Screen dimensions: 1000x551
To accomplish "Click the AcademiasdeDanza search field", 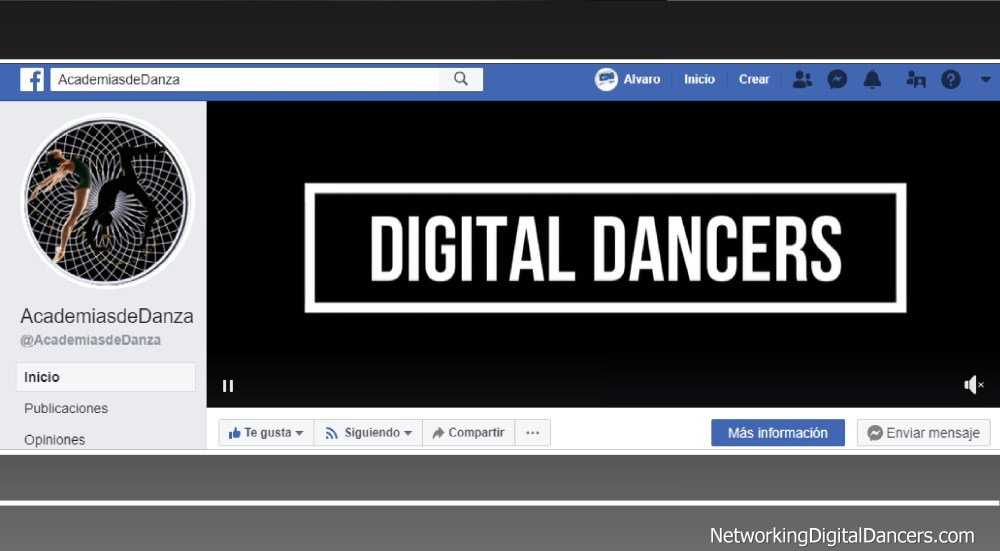I will [x=245, y=80].
